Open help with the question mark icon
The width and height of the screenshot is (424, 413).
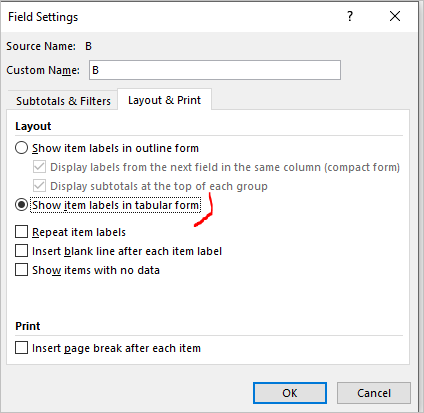tap(350, 16)
